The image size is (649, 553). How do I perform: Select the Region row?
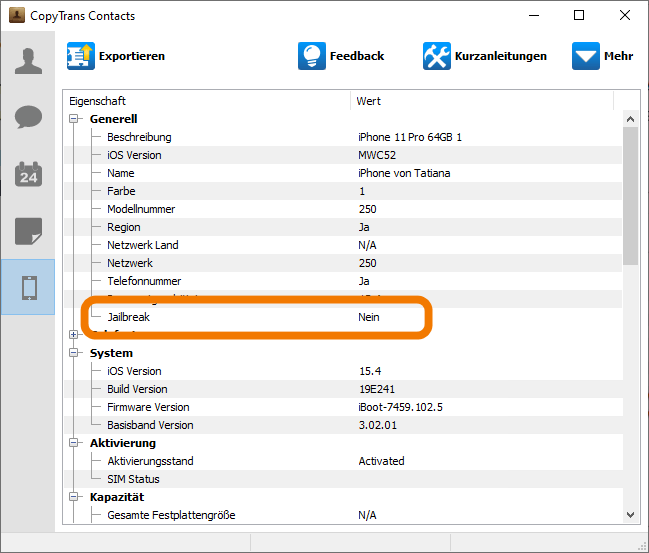(343, 227)
